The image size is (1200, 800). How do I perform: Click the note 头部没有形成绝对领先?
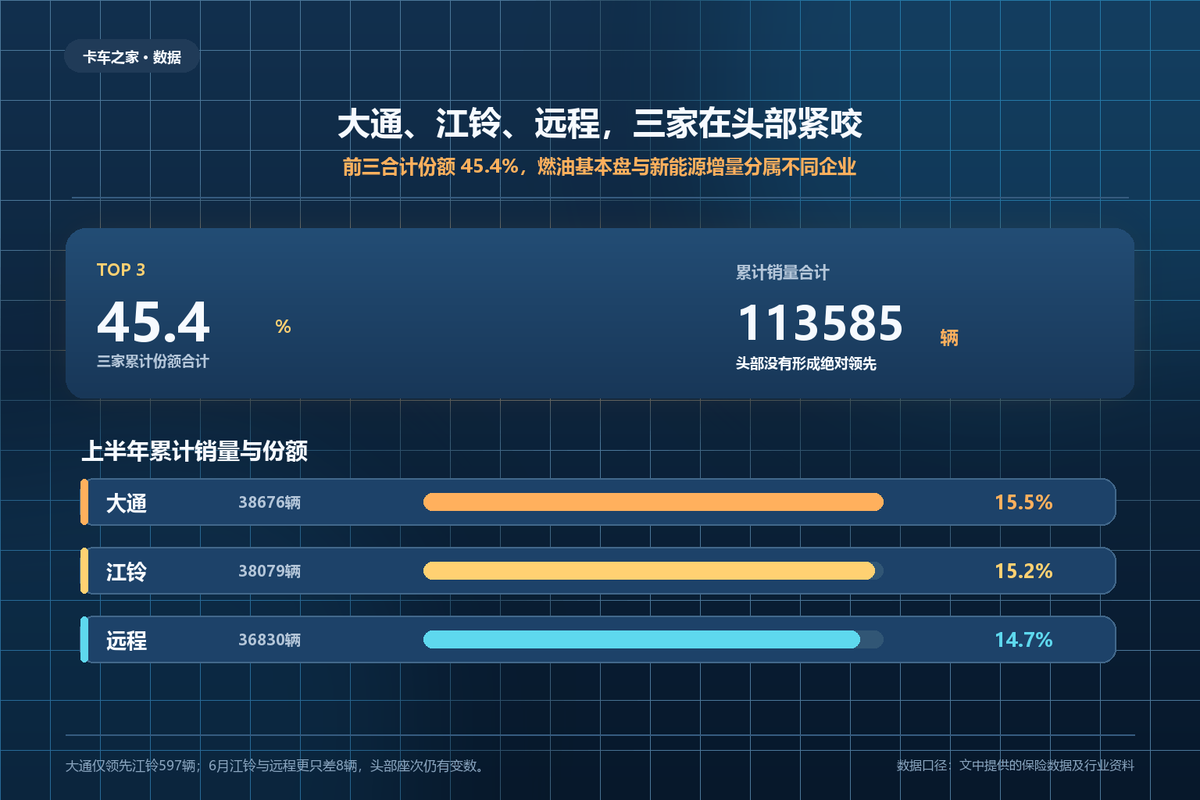pyautogui.click(x=806, y=364)
